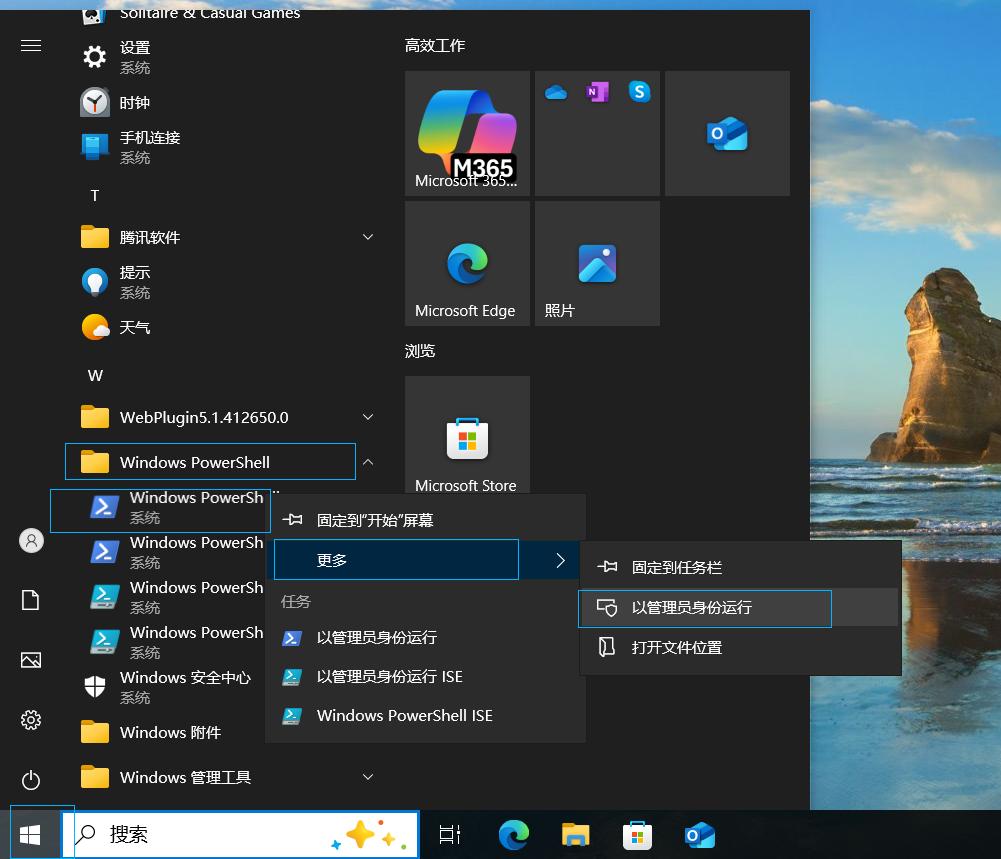This screenshot has height=859, width=1001.
Task: Select 以管理员身份运行 in the submenu
Action: click(x=705, y=609)
